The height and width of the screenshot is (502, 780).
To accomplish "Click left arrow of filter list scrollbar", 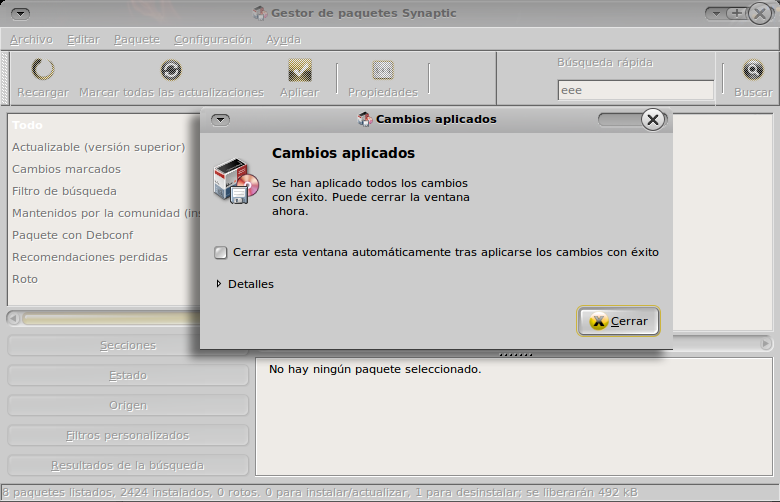I will coord(13,318).
